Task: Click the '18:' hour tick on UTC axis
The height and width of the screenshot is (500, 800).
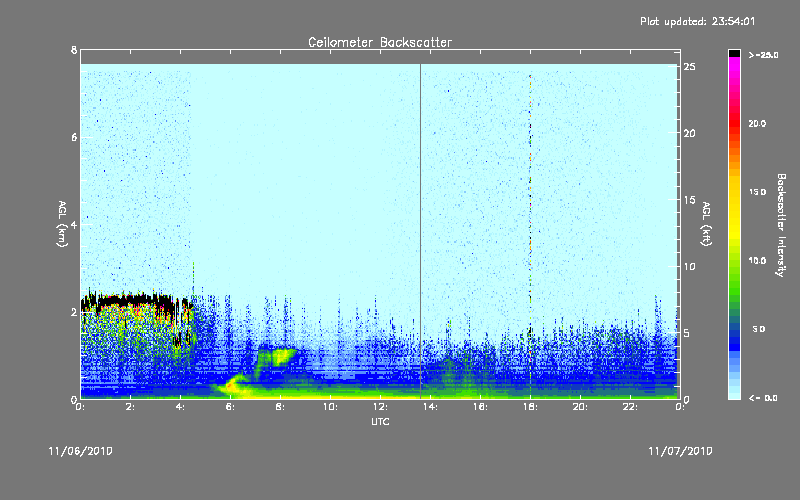Action: point(530,407)
